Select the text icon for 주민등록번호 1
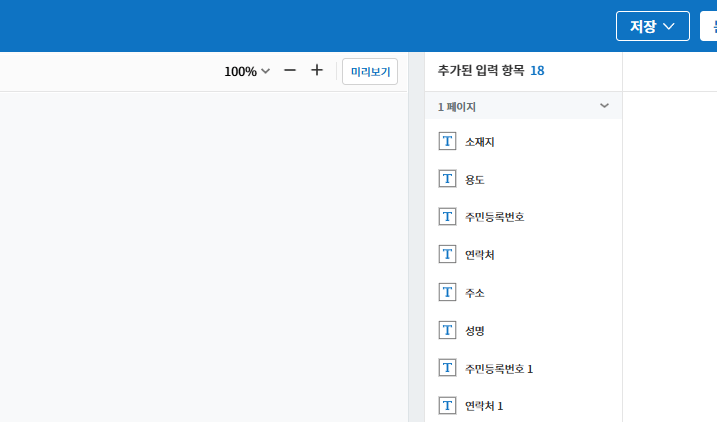This screenshot has width=717, height=422. (447, 368)
